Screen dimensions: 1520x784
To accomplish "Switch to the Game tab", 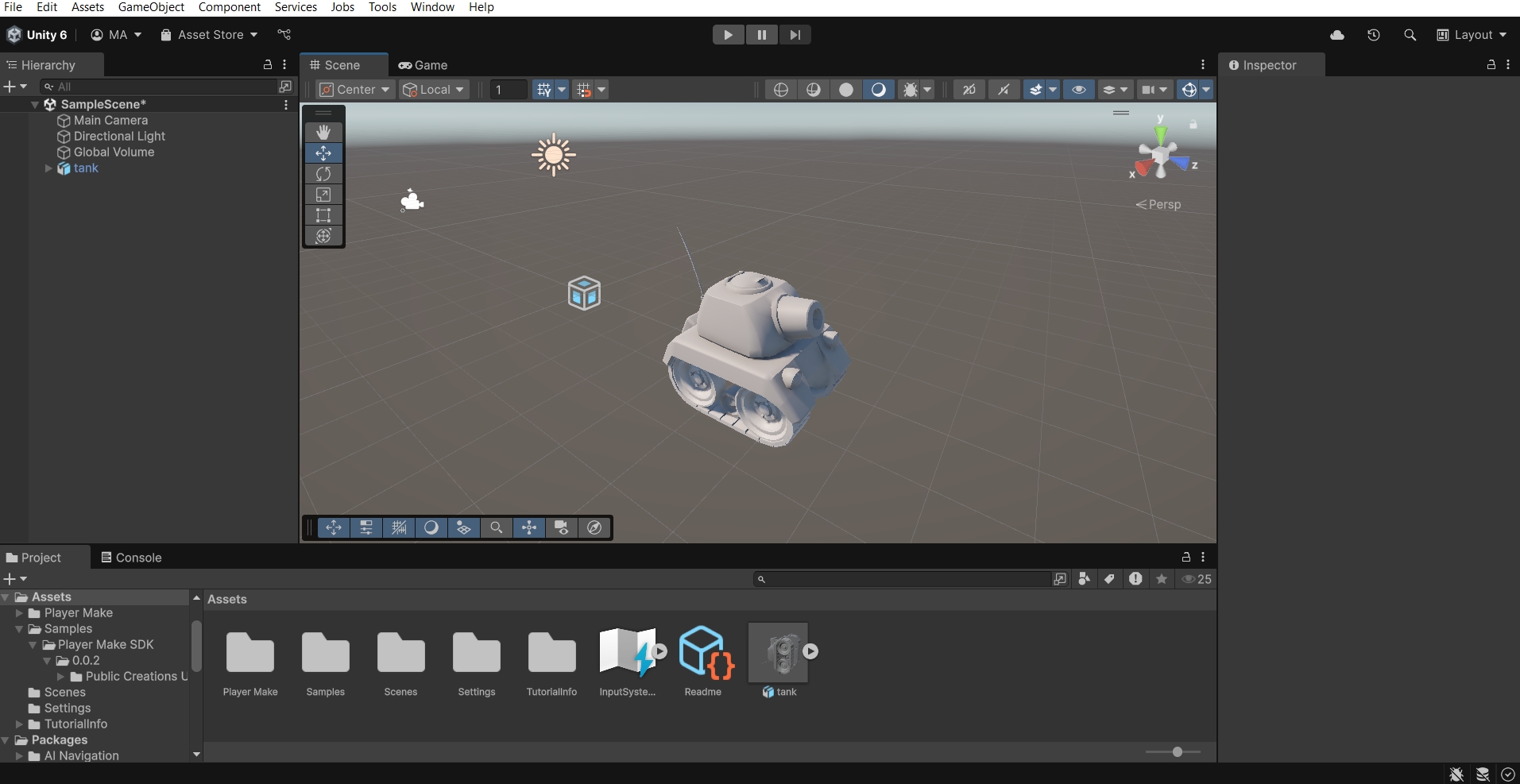I will pyautogui.click(x=424, y=65).
